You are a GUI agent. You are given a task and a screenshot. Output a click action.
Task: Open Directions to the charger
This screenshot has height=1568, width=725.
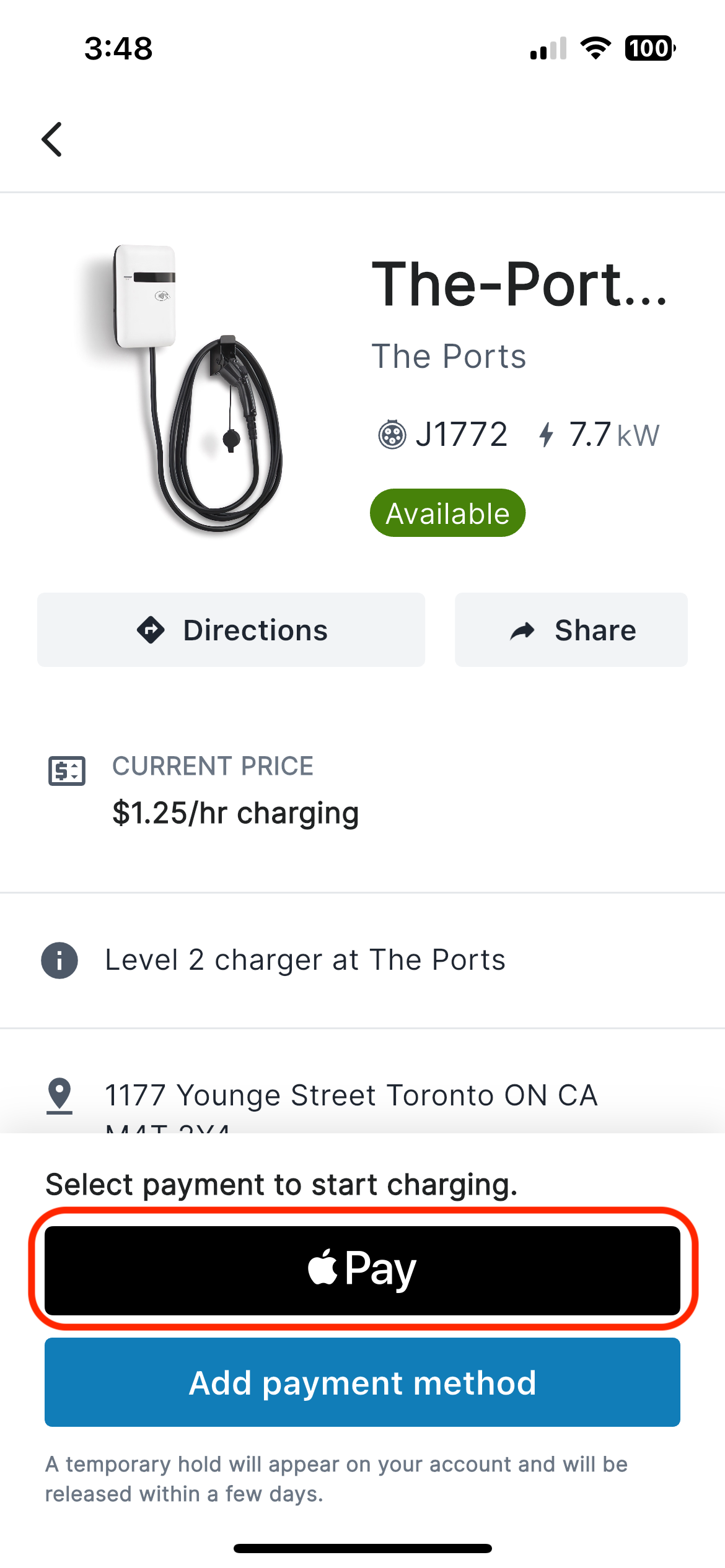coord(231,630)
